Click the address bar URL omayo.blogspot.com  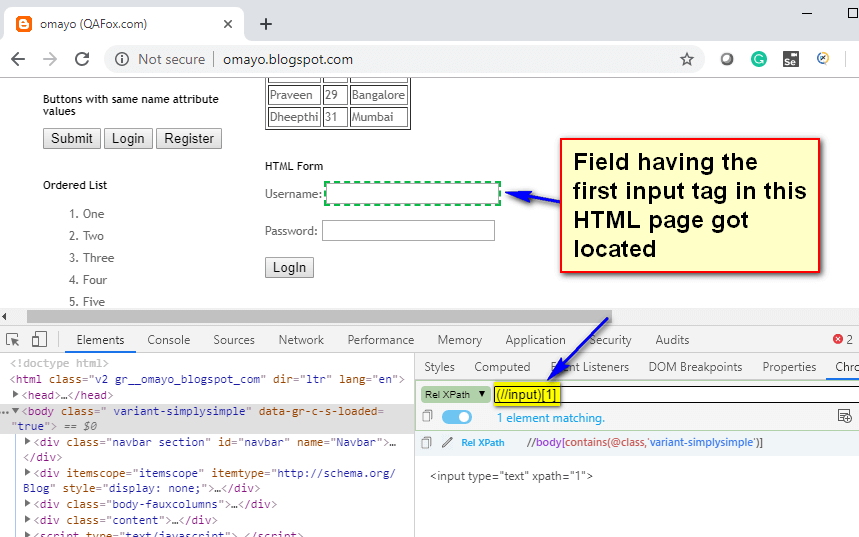[x=288, y=59]
